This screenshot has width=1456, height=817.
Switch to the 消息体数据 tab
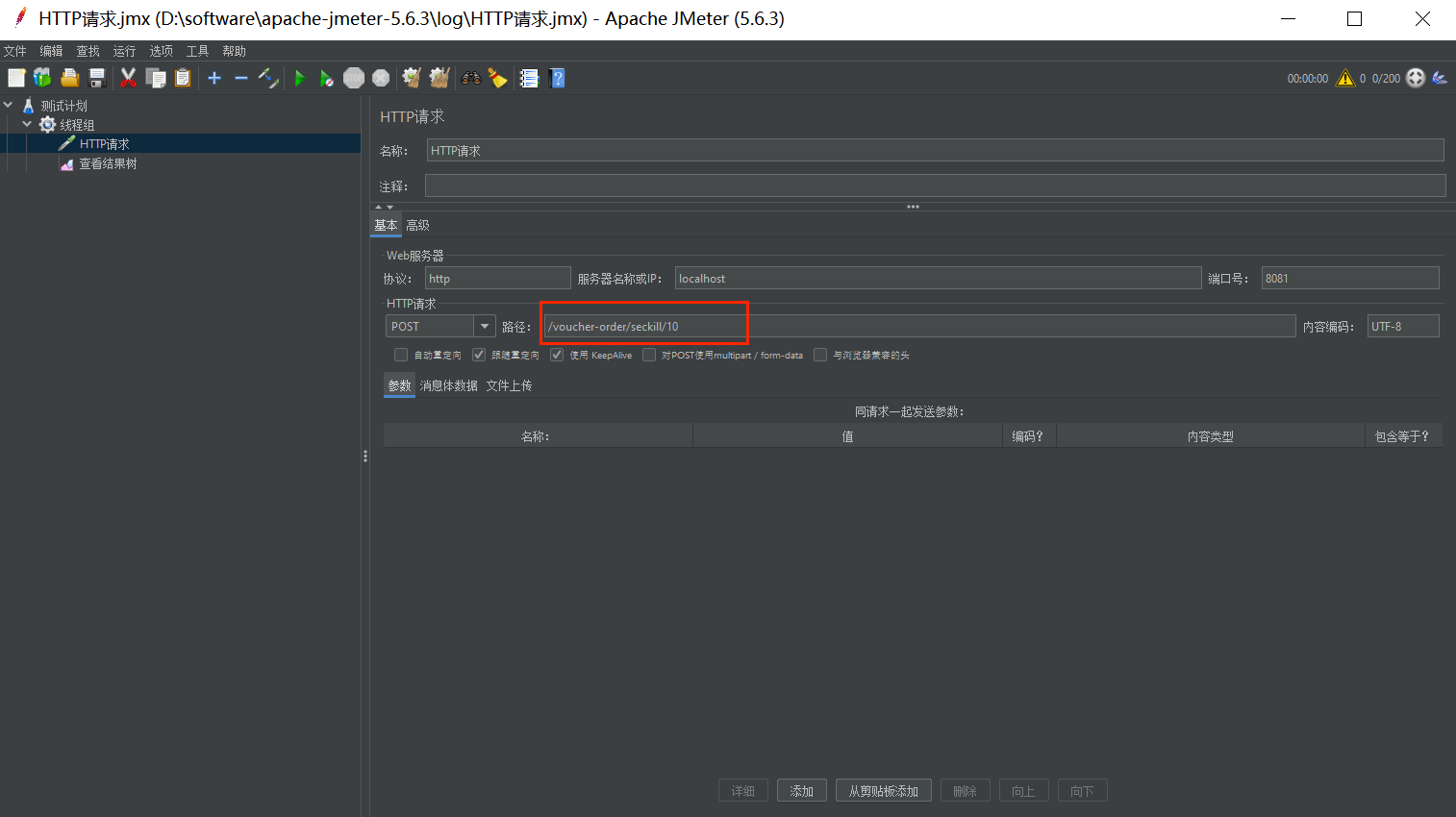[x=448, y=385]
